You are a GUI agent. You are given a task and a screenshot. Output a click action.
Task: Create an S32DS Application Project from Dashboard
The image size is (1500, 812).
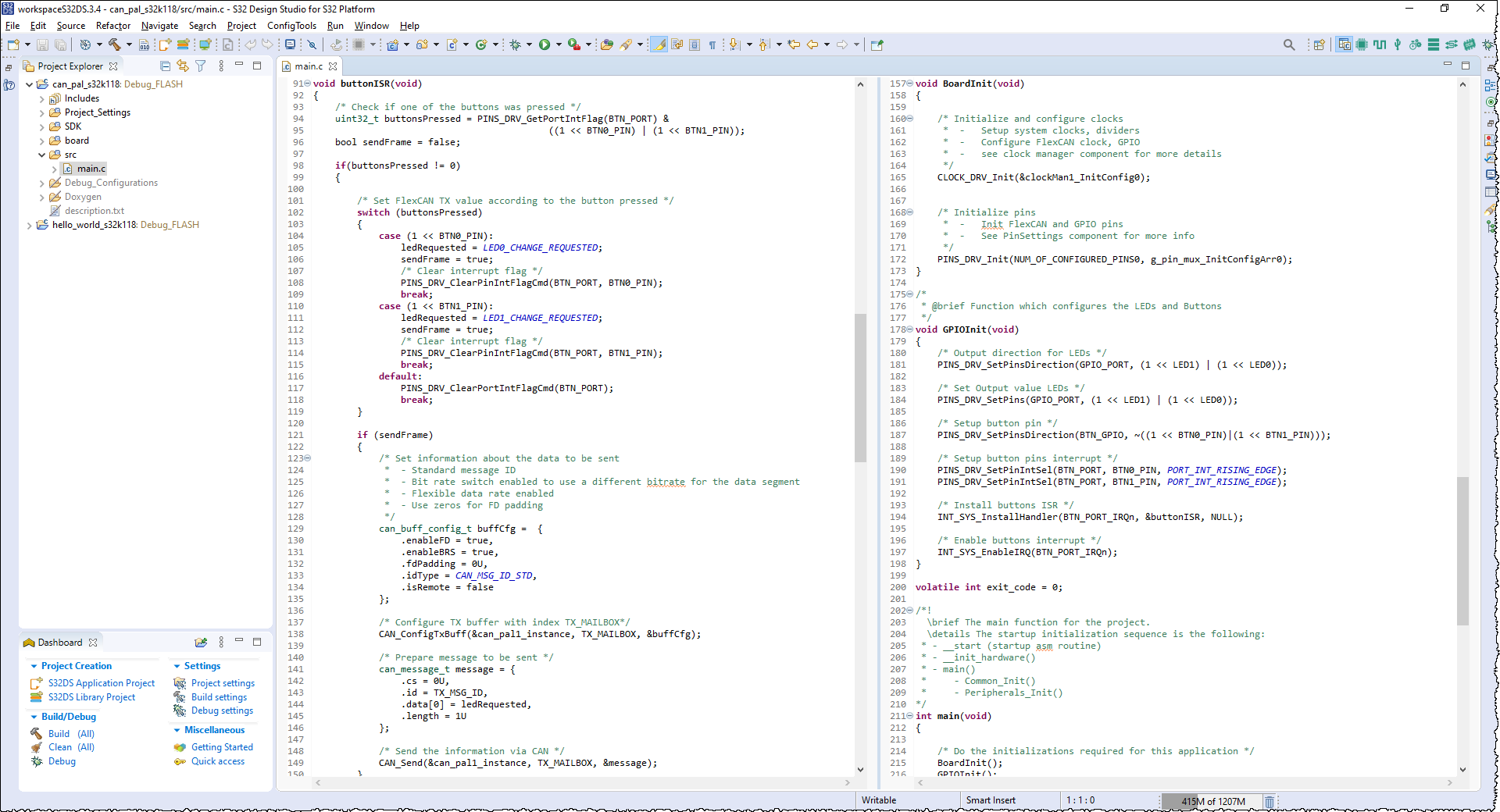(x=101, y=682)
